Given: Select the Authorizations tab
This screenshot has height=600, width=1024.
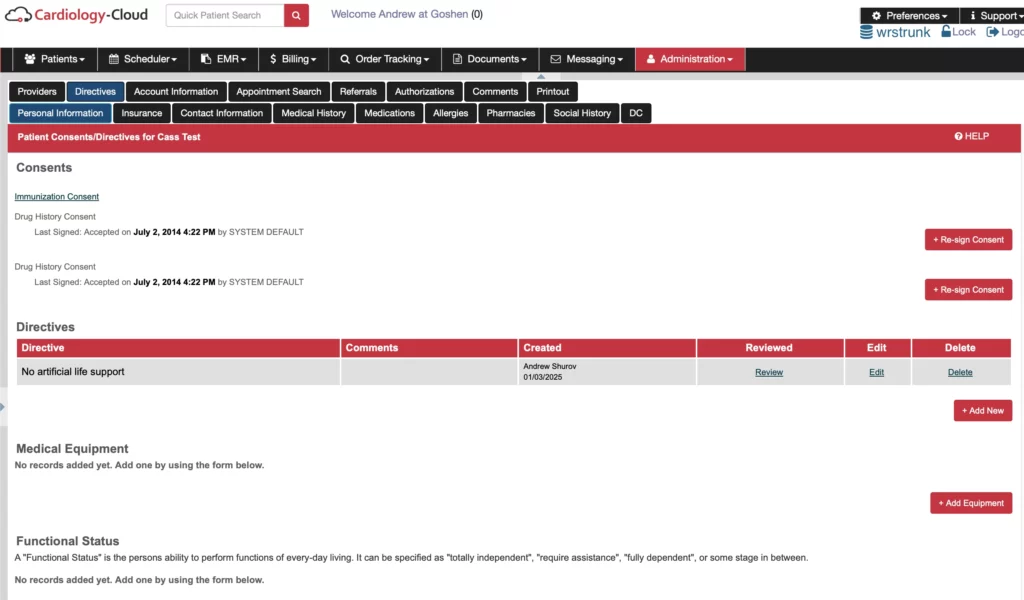Looking at the screenshot, I should point(424,91).
